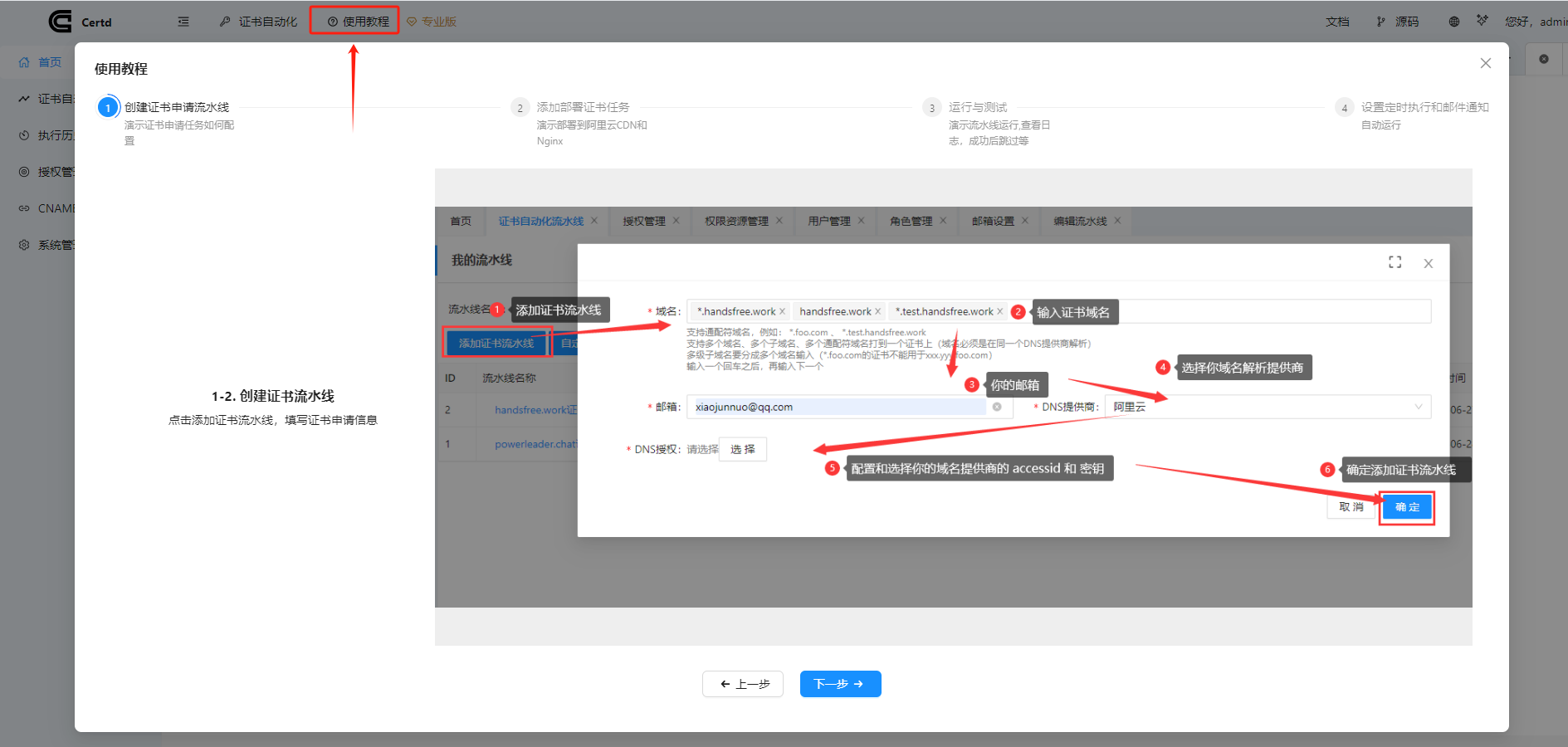This screenshot has height=747, width=1568.
Task: Open the 文档 link in the header
Action: (x=1336, y=22)
